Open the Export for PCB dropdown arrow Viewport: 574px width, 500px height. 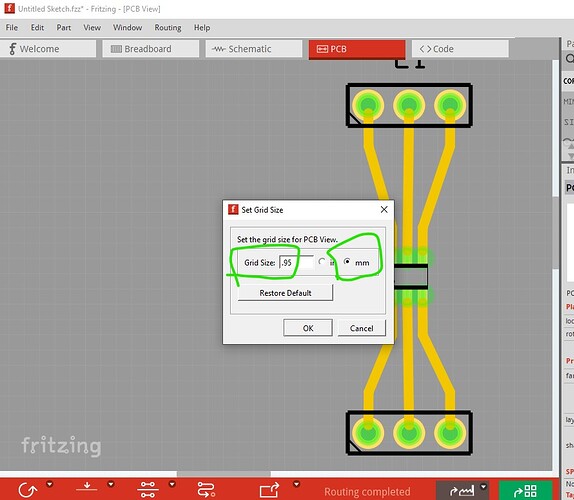(483, 487)
